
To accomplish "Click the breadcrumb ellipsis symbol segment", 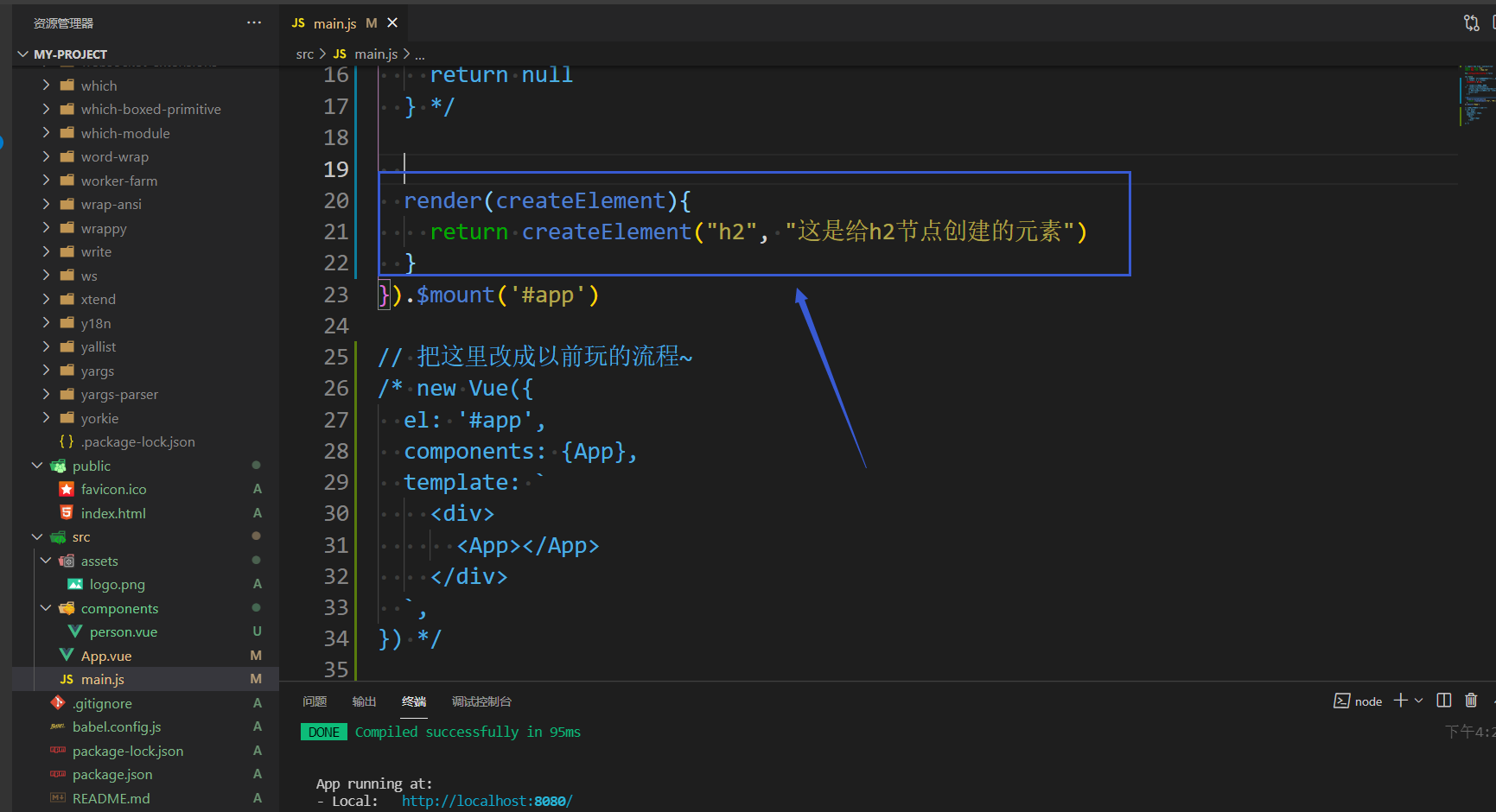I will click(420, 54).
